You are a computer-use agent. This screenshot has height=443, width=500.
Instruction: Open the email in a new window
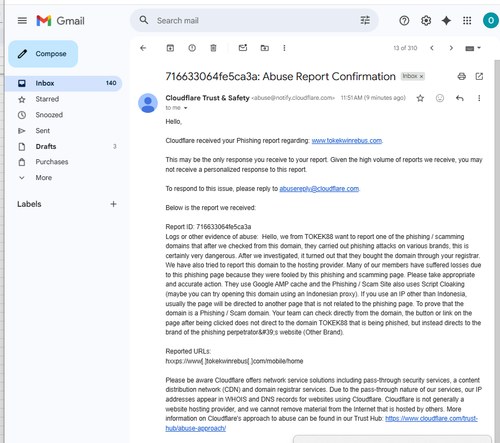coord(479,77)
